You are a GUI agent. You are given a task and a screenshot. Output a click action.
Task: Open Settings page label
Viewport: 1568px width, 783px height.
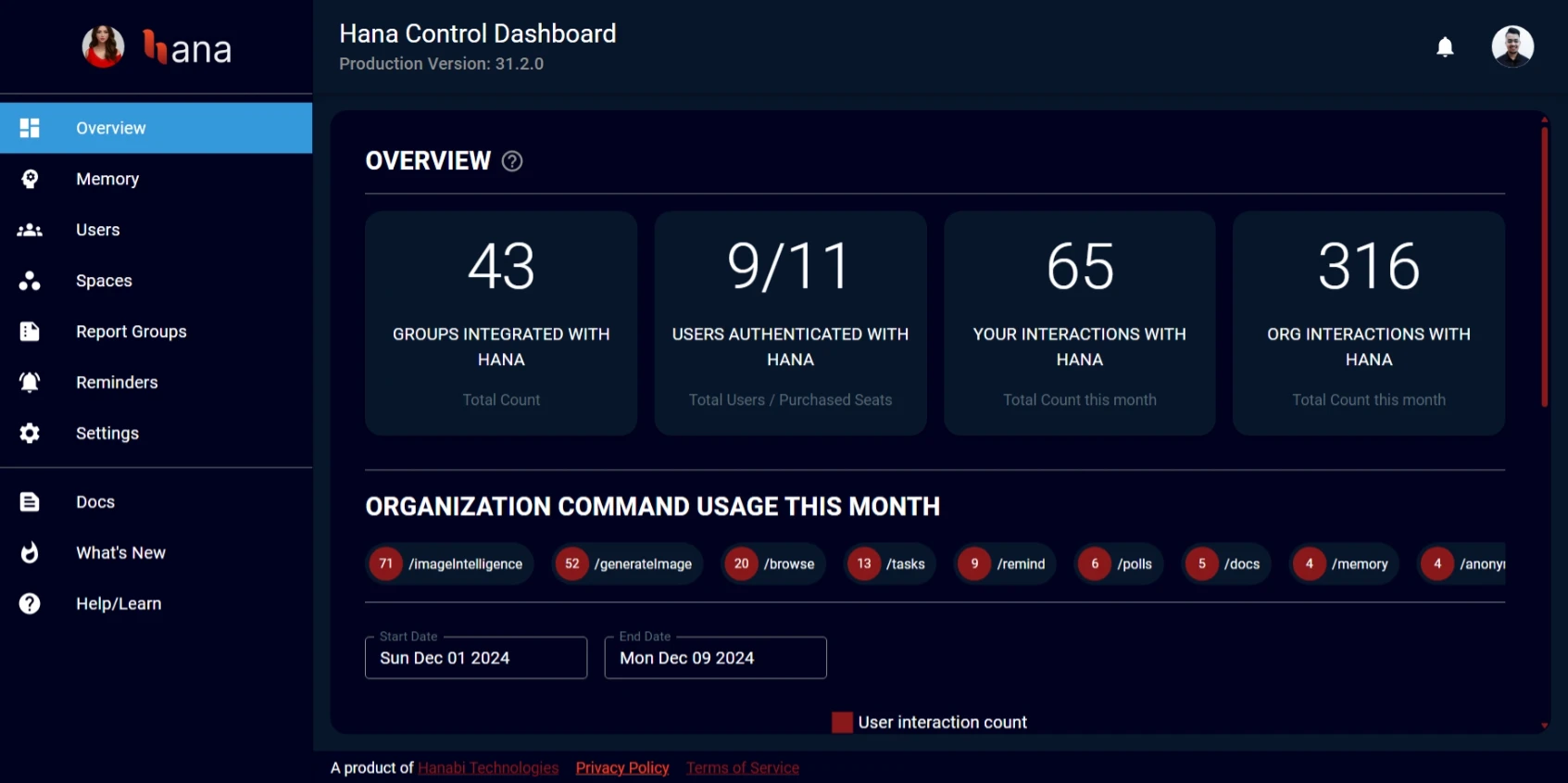click(x=107, y=433)
